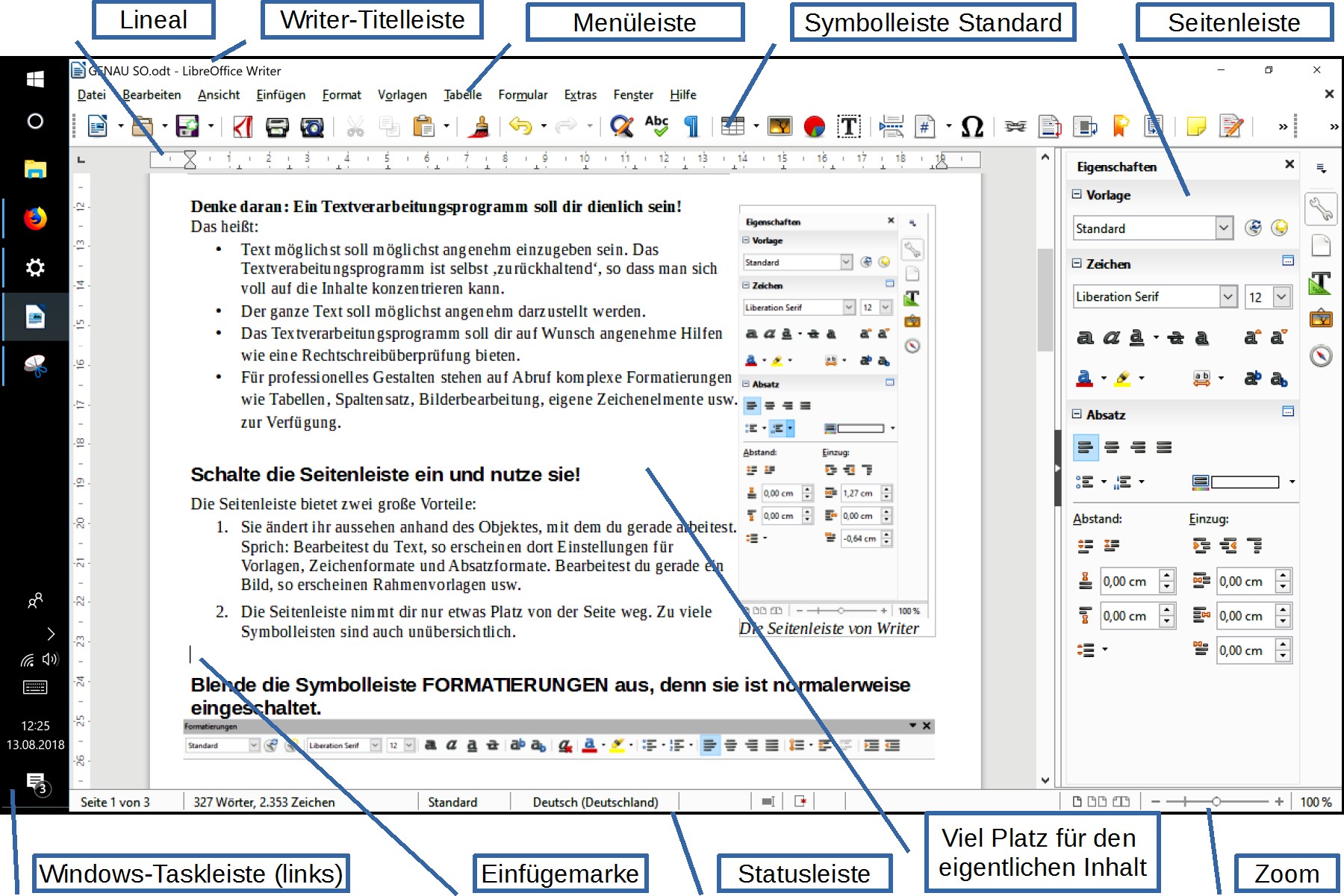Open the font size 12 dropdown
The height and width of the screenshot is (896, 1344).
1282,296
